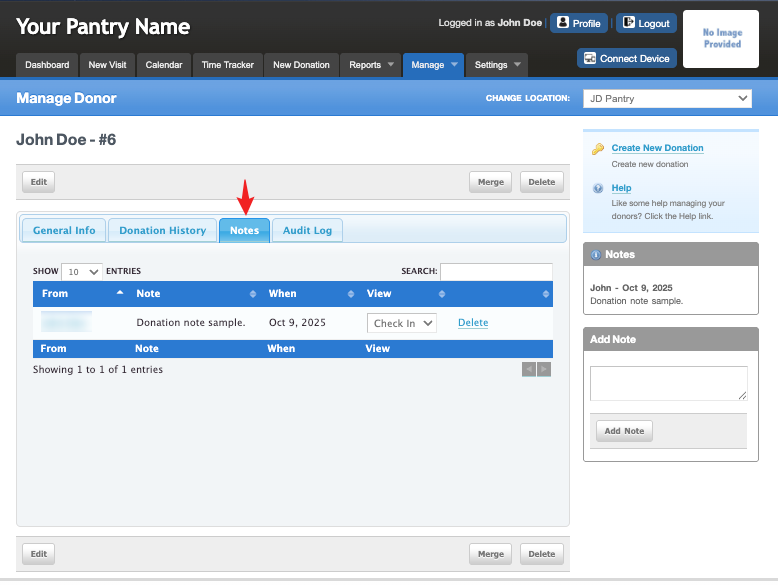Click the Delete link in the note row

point(473,323)
